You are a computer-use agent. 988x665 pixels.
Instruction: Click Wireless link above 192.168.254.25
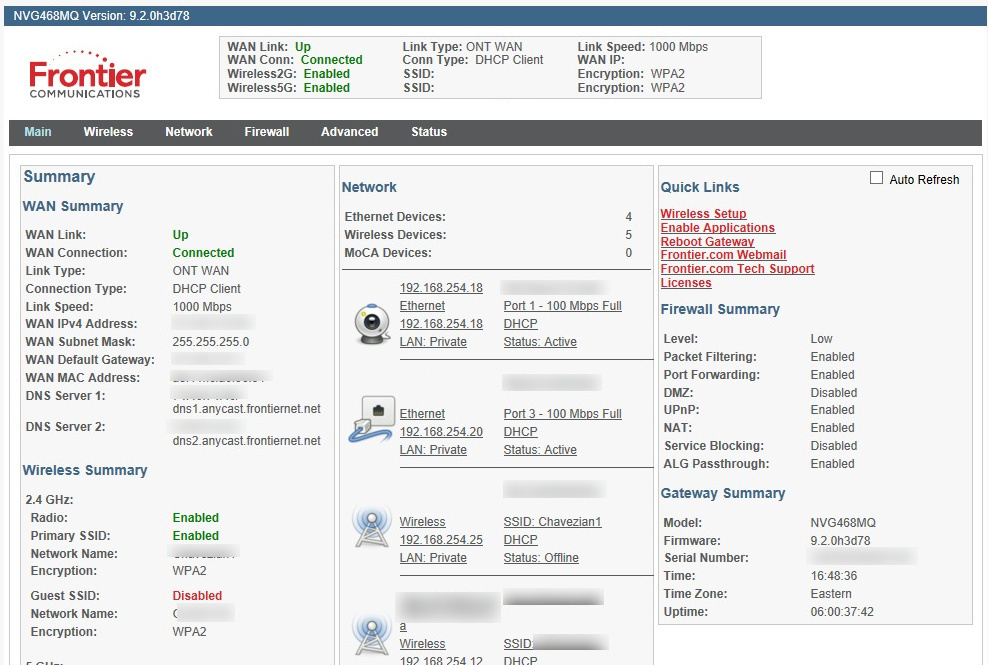coord(422,522)
